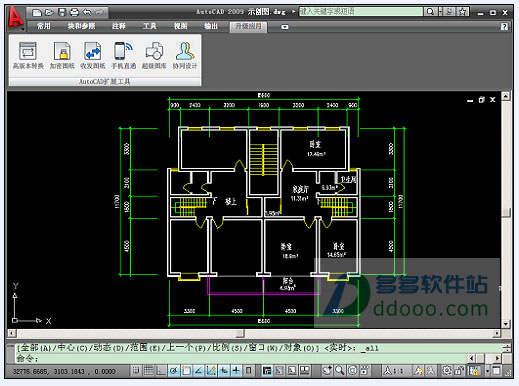Toggle grid display in the status bar
The width and height of the screenshot is (519, 386).
149,370
